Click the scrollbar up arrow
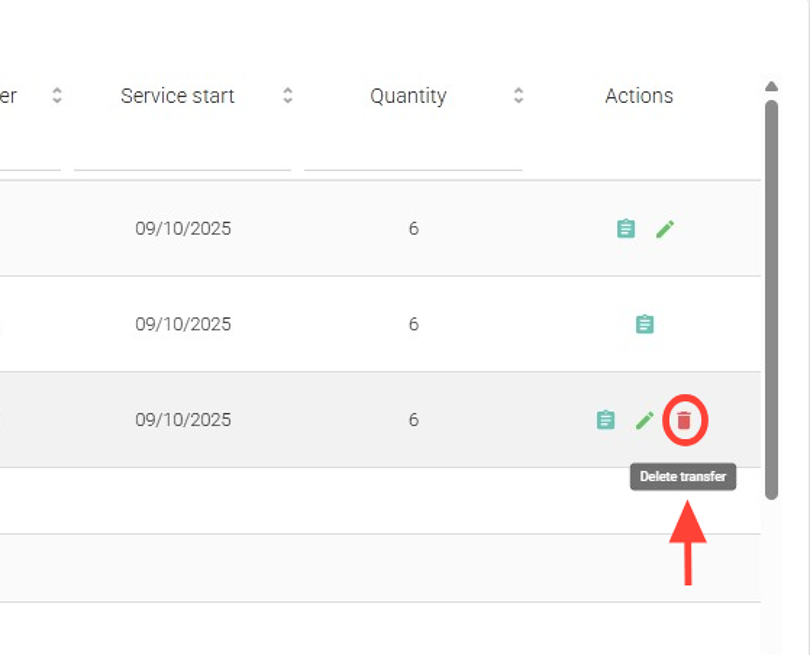 point(771,87)
